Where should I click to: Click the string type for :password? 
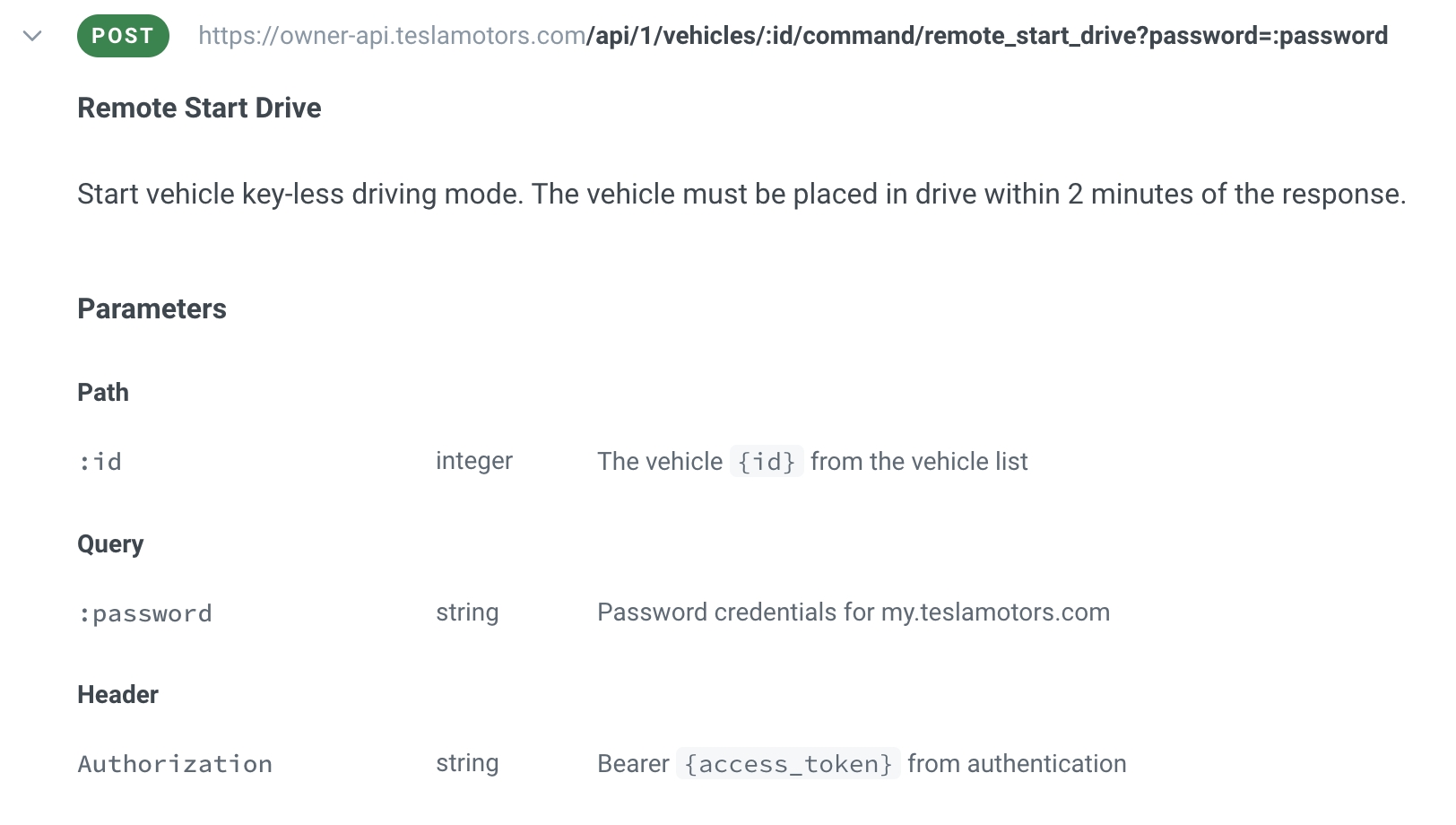point(467,612)
